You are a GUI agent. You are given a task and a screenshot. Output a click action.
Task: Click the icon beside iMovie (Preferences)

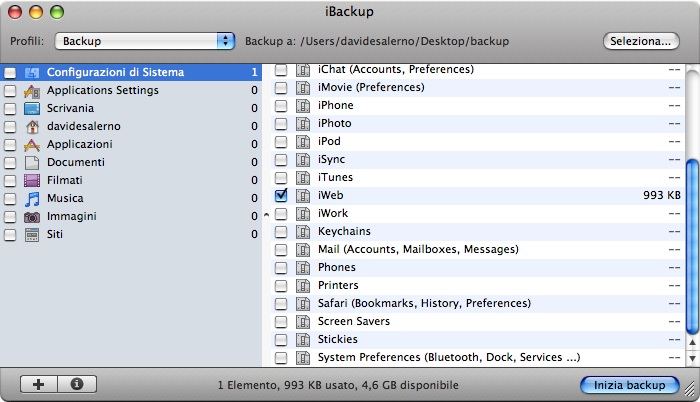[303, 88]
